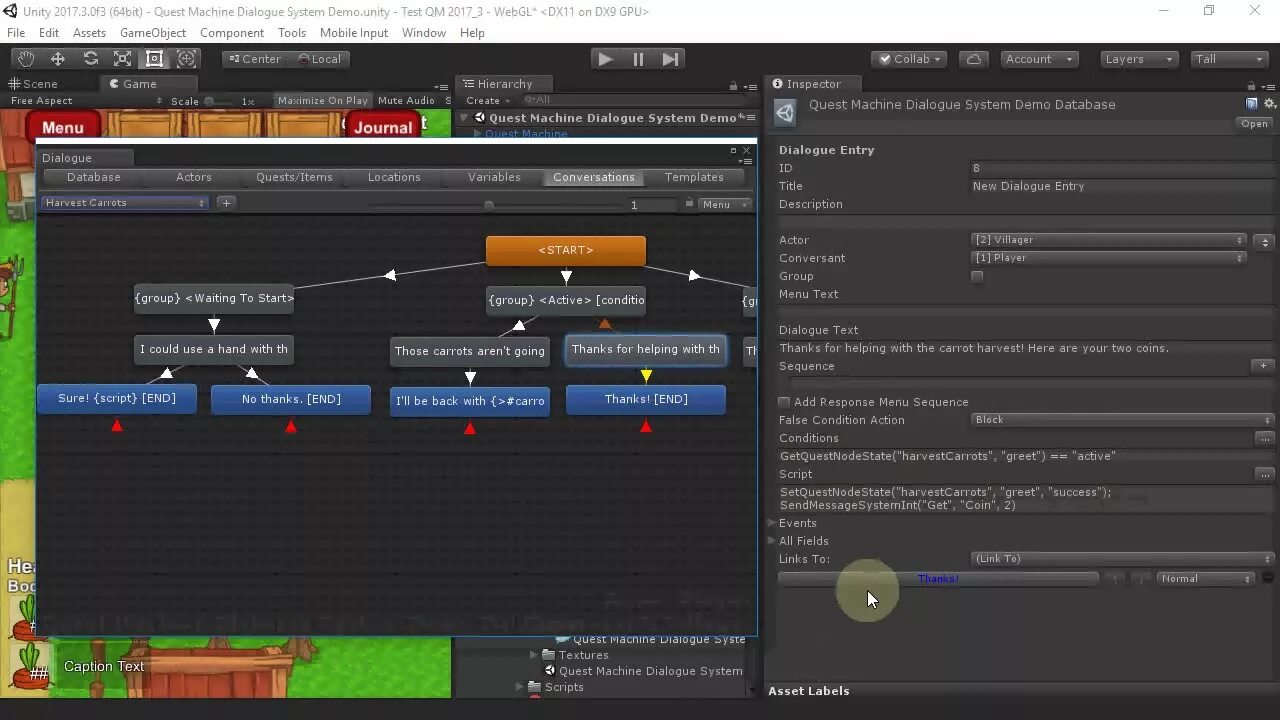
Task: Switch to the Variables tab
Action: 494,177
